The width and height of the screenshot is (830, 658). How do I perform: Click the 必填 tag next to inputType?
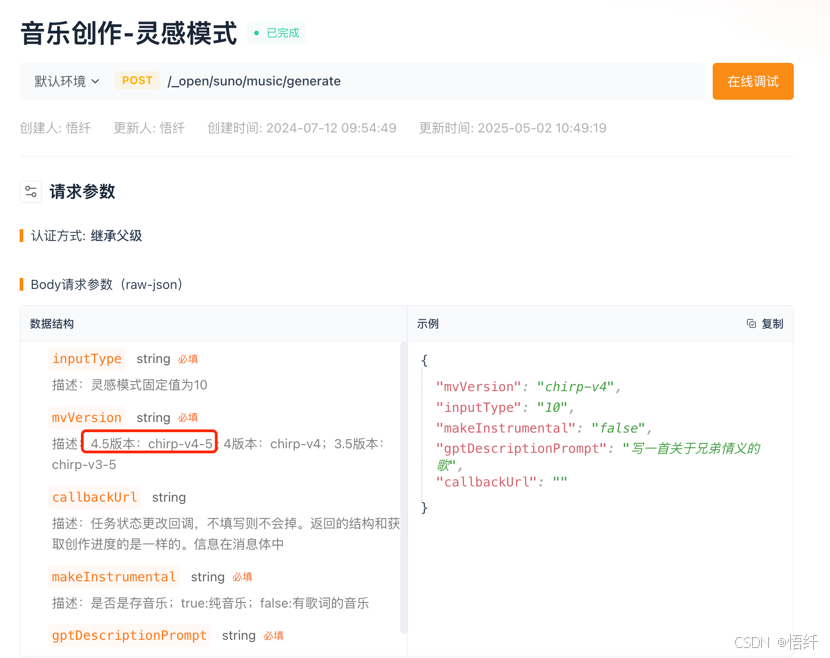click(x=188, y=359)
